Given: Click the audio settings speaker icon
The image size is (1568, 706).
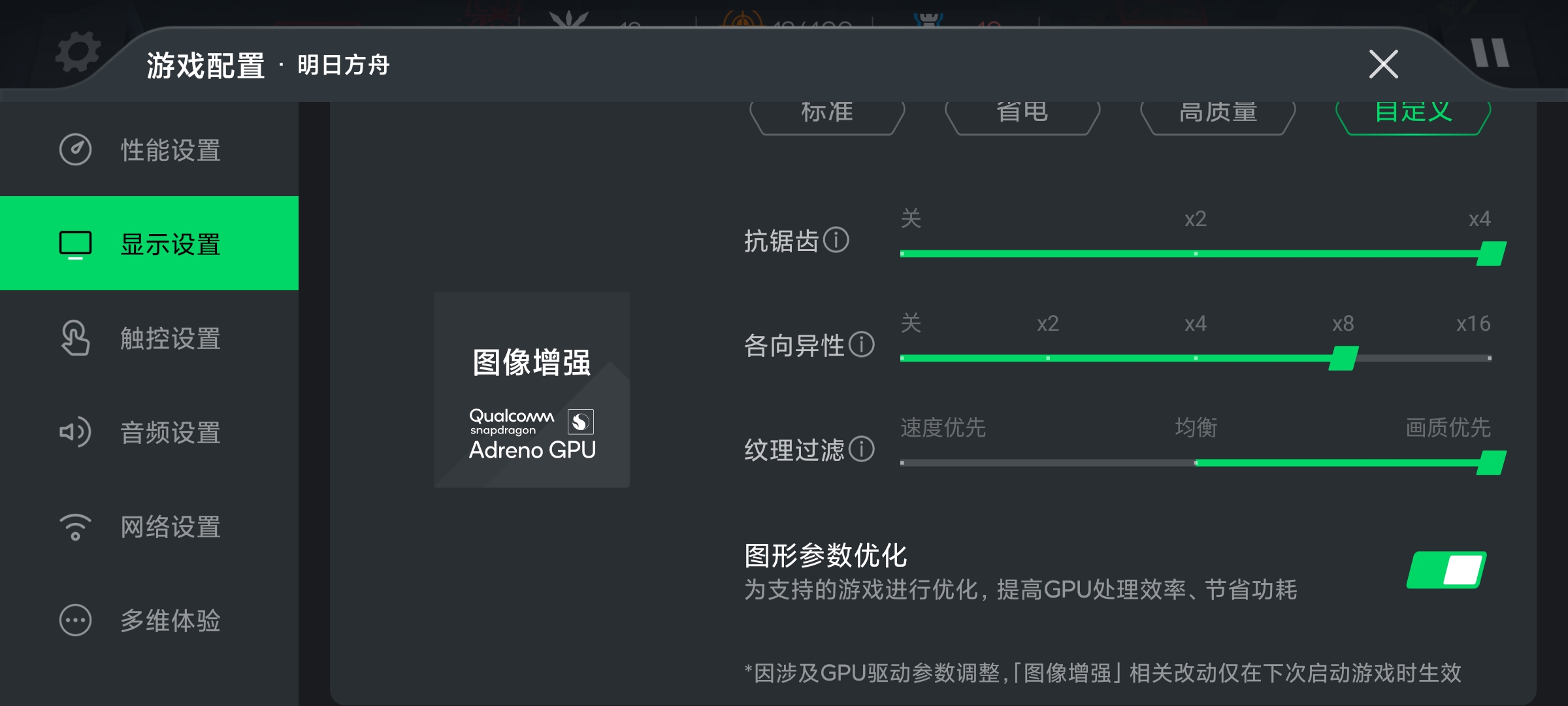Looking at the screenshot, I should 75,432.
